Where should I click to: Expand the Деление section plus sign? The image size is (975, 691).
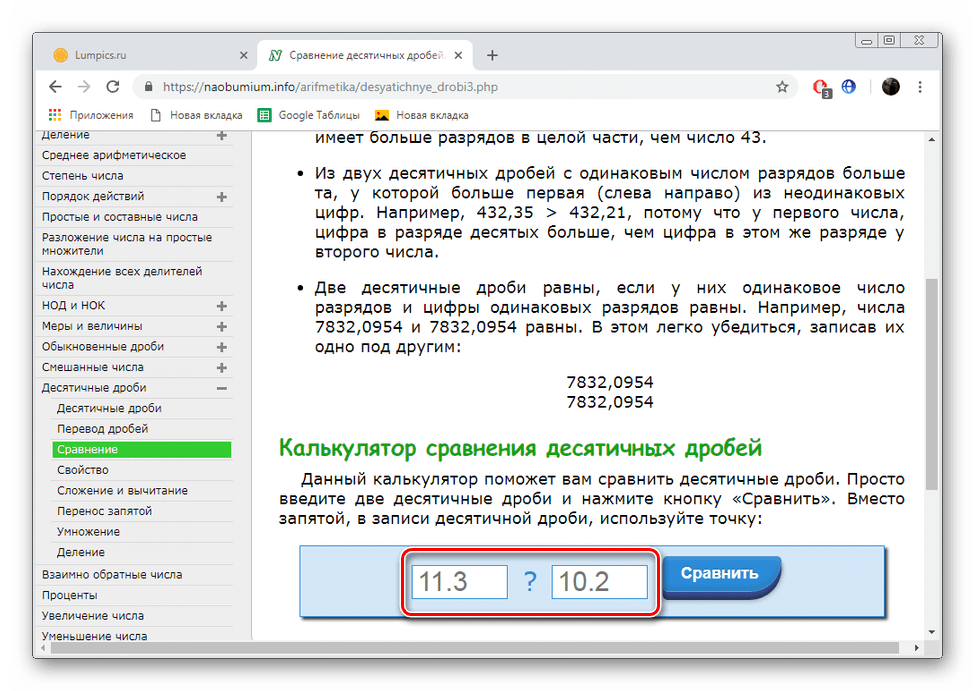[x=221, y=136]
